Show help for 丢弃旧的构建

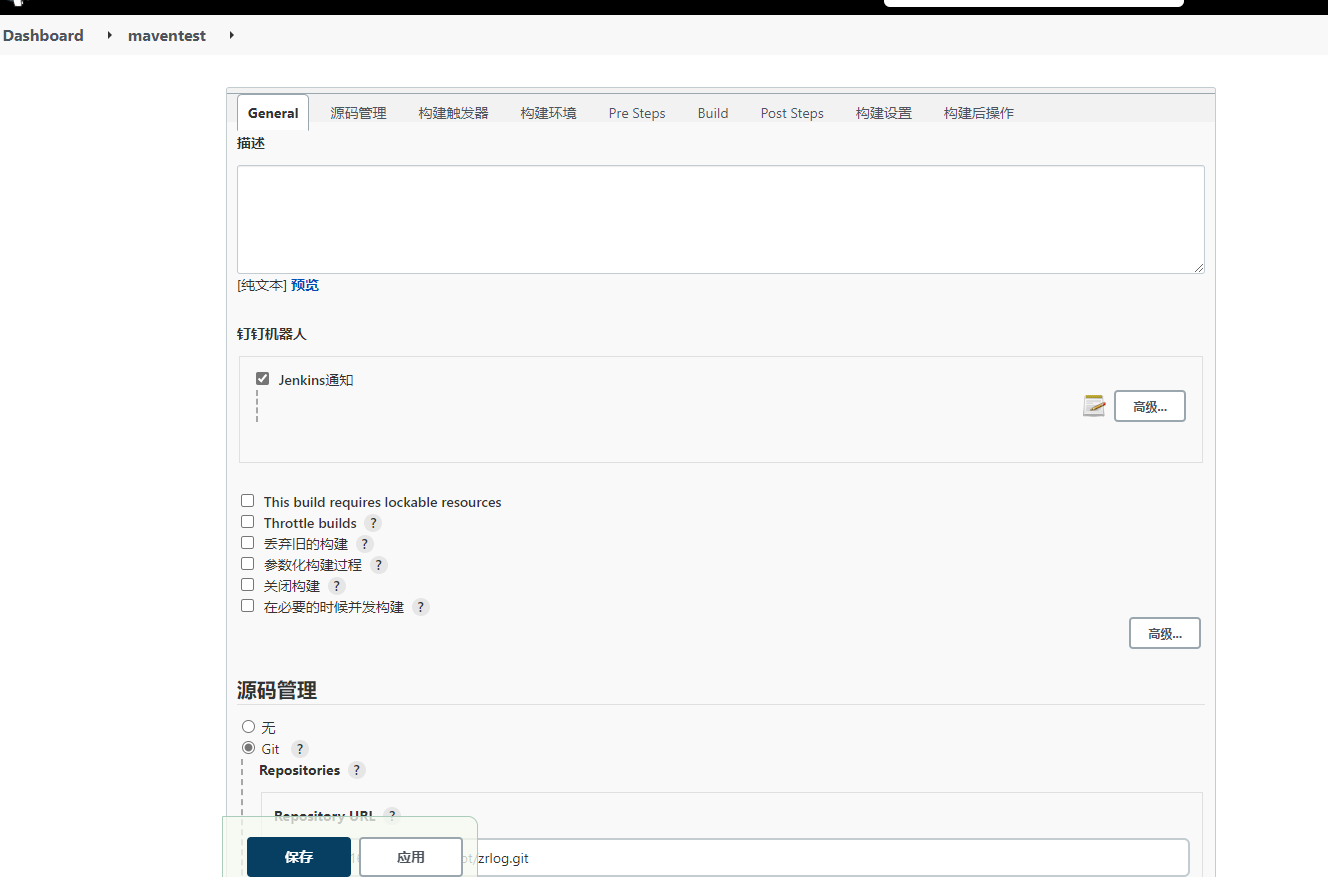coord(364,544)
